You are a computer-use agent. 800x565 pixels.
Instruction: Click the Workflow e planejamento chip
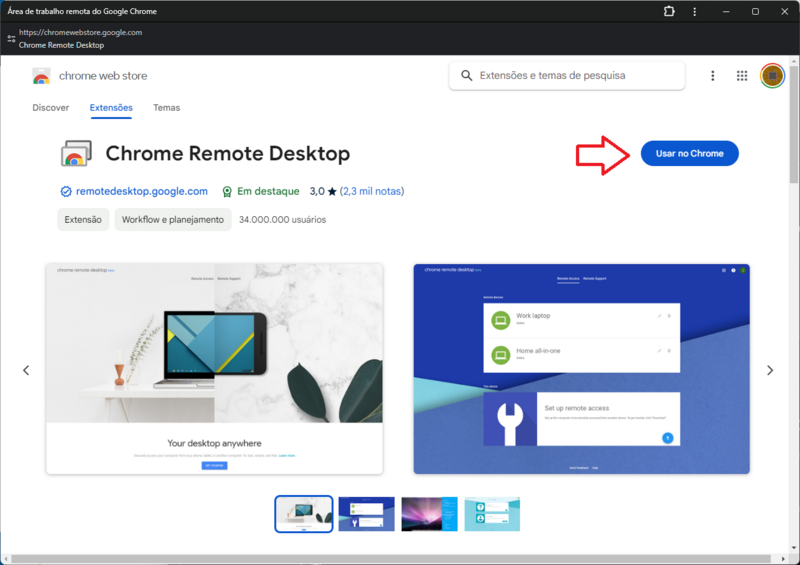pos(172,219)
